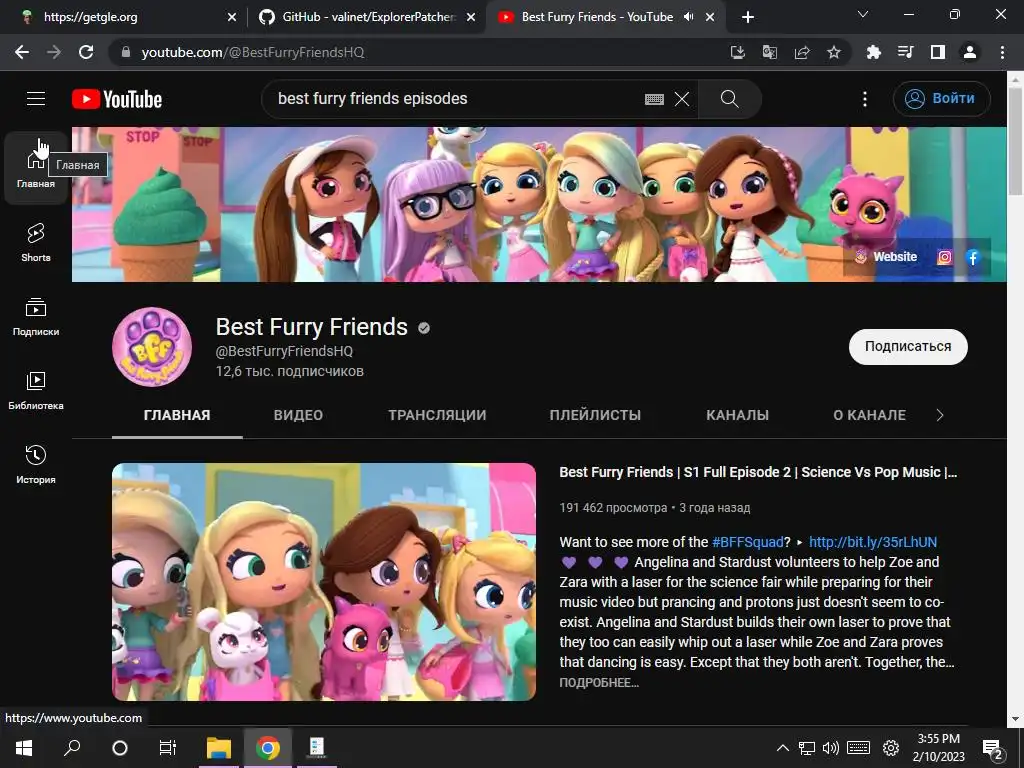Open the YouTube hamburger guide menu
Screen dimensions: 1024x768
coord(36,99)
